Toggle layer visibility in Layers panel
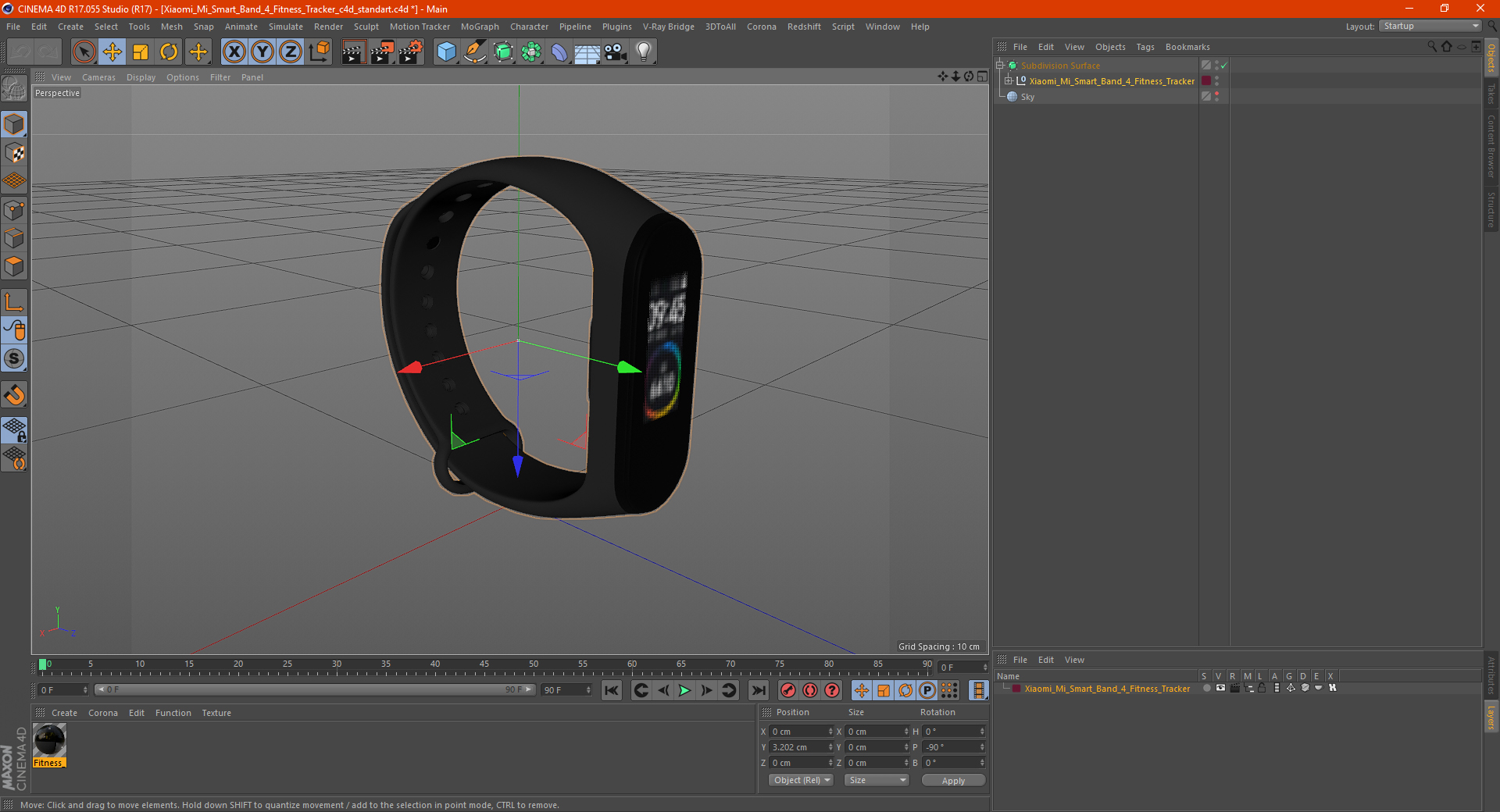This screenshot has width=1500, height=812. (1220, 688)
